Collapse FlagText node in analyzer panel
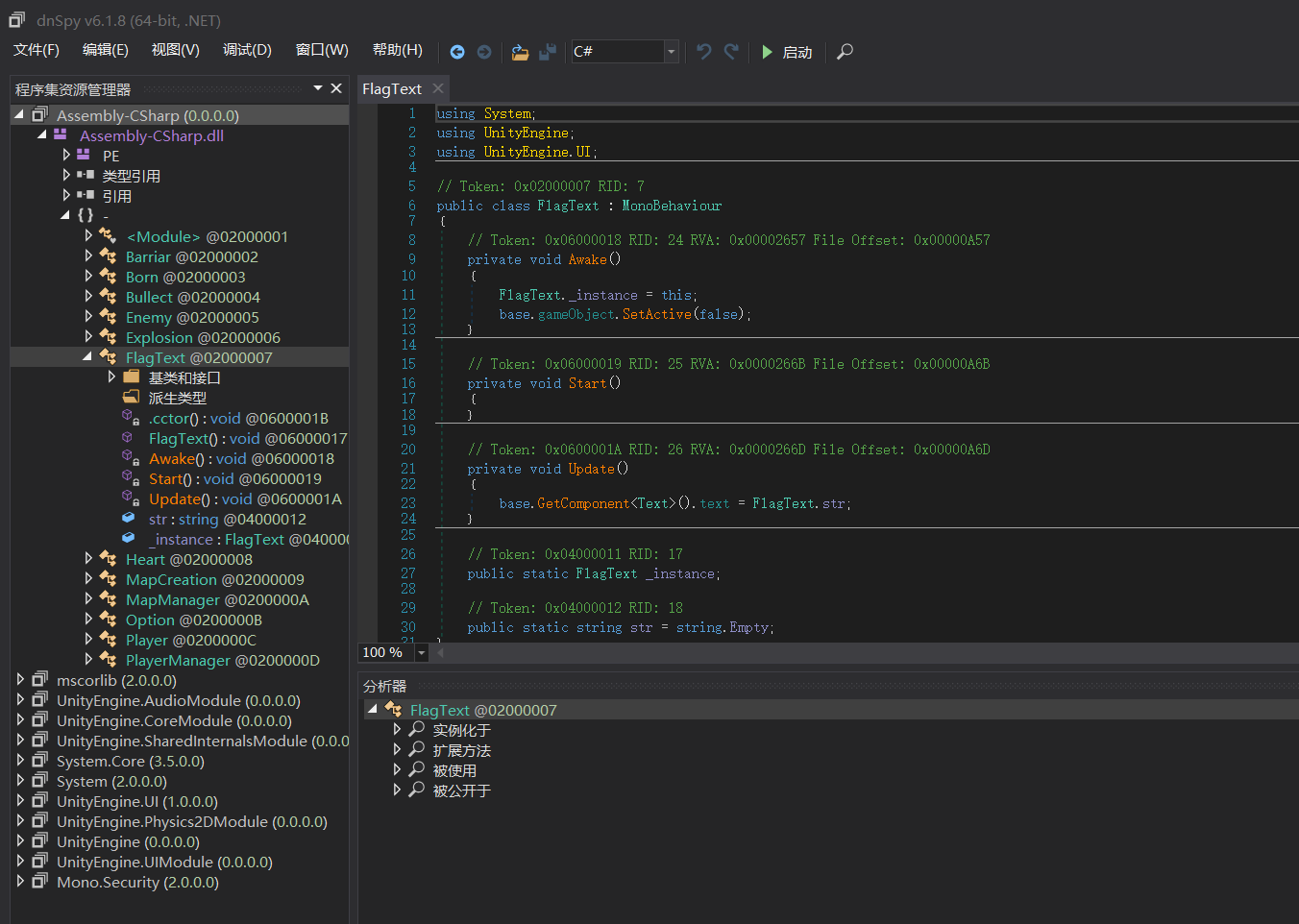 coord(372,709)
